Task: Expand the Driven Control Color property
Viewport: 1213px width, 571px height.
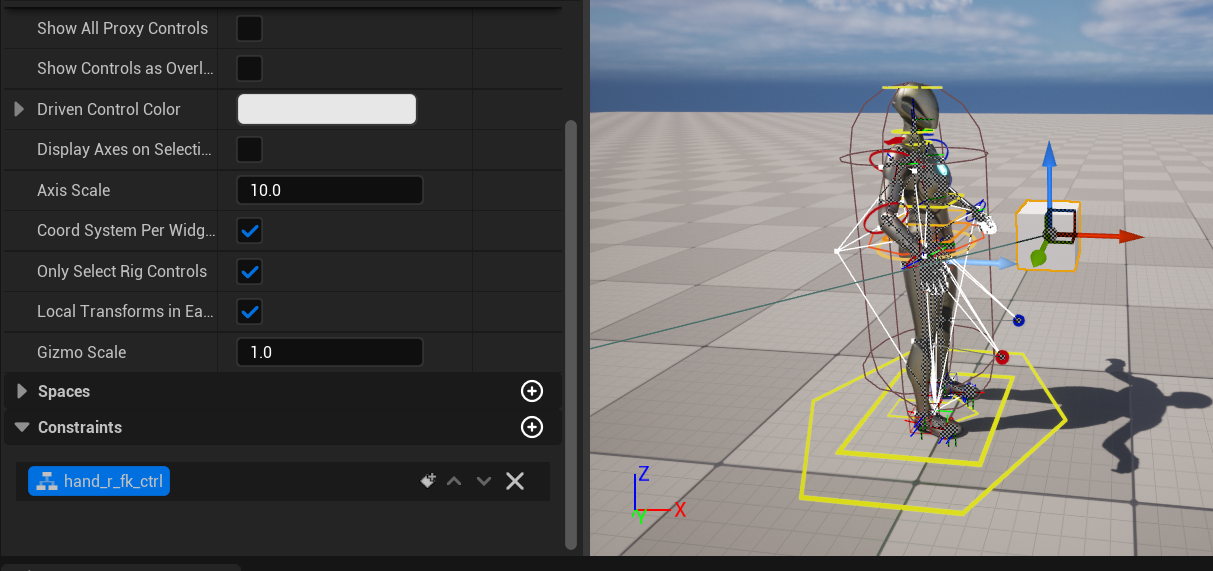Action: (19, 109)
